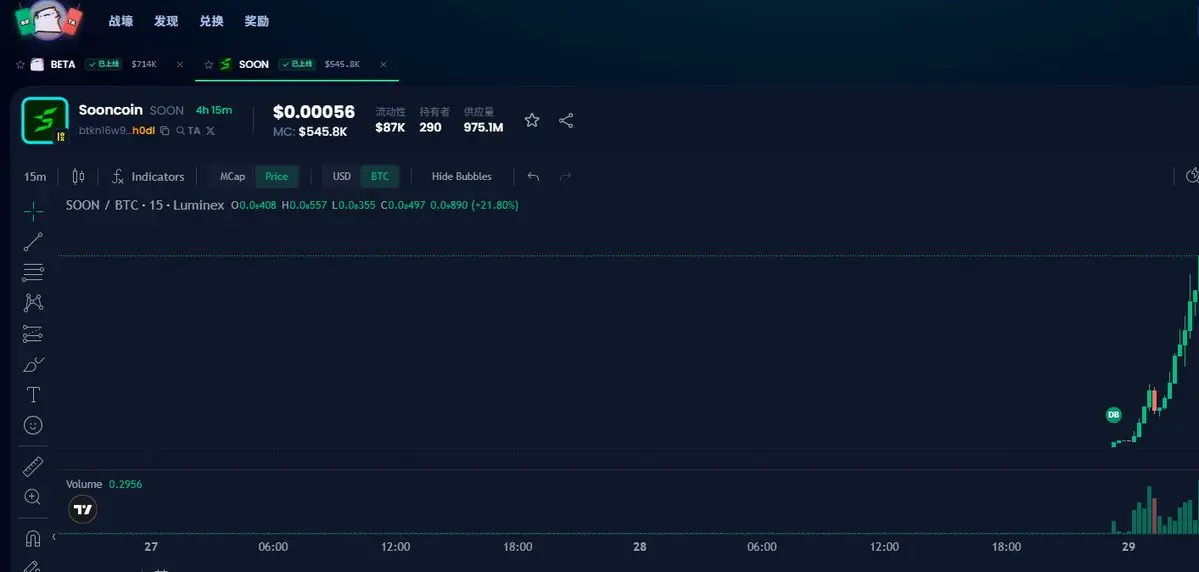
Task: Close the SOON tab
Action: click(383, 64)
